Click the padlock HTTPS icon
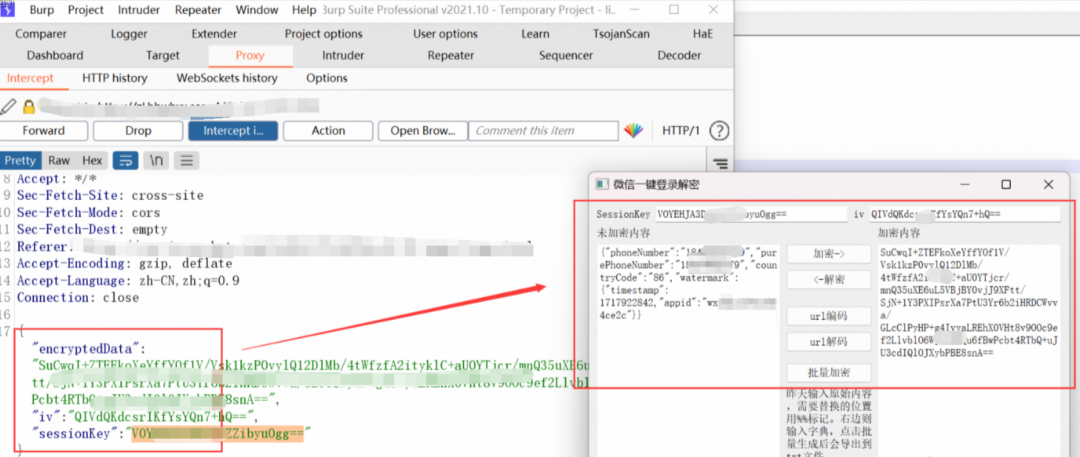The width and height of the screenshot is (1080, 457). pos(28,106)
